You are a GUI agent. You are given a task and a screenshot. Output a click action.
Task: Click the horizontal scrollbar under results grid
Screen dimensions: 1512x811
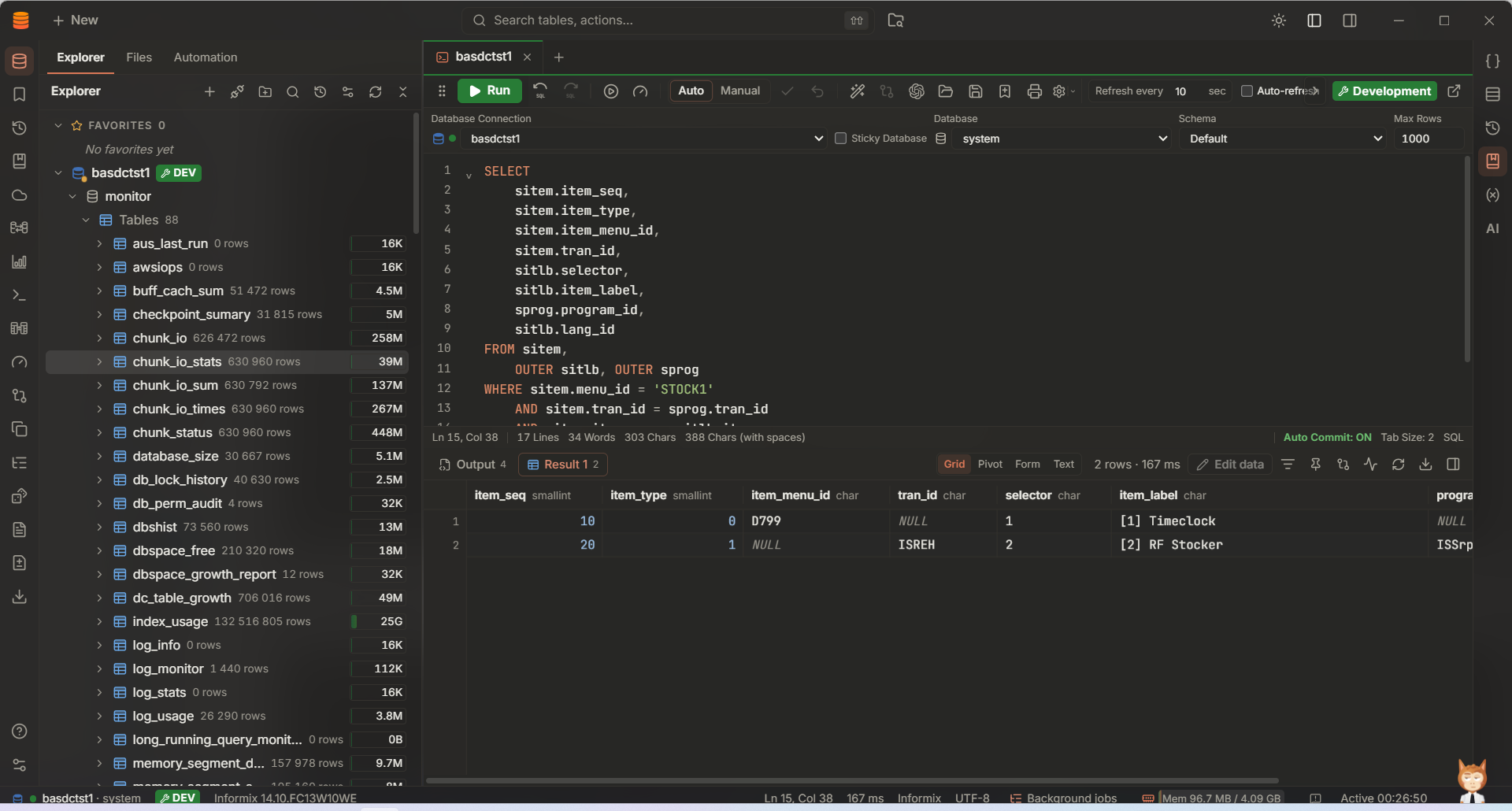click(x=852, y=781)
